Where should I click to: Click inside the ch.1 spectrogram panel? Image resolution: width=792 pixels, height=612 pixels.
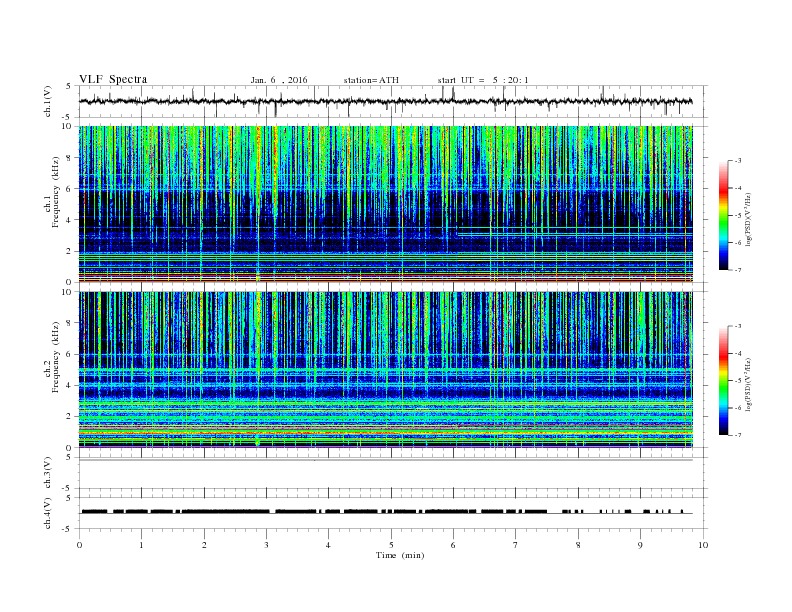[385, 204]
